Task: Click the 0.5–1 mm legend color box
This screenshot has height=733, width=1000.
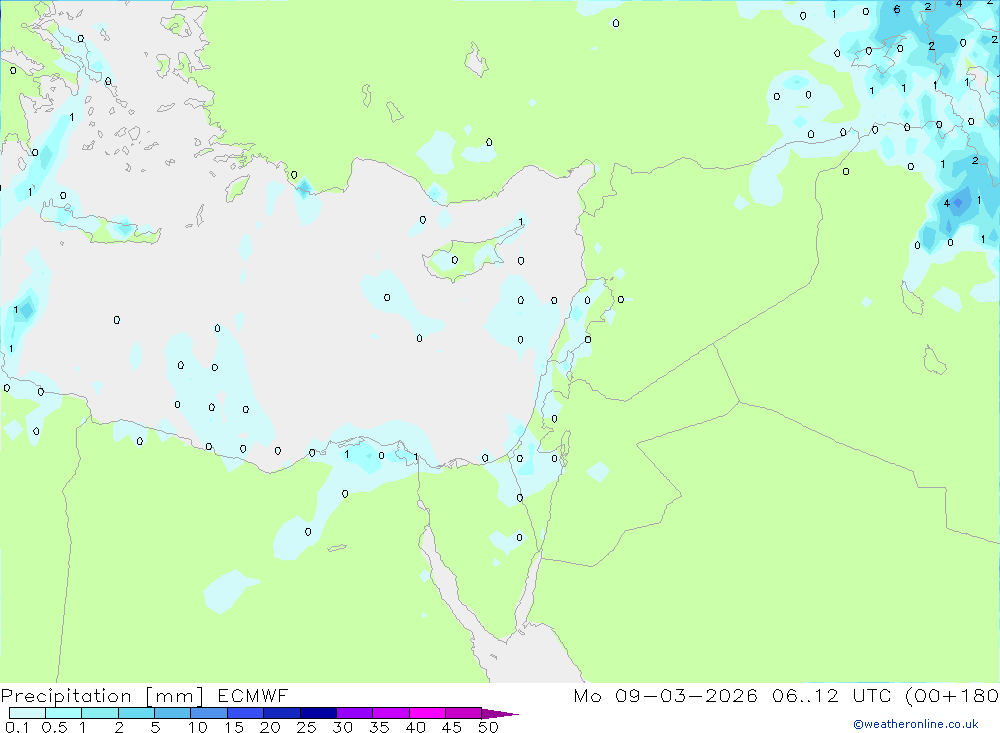Action: coord(63,713)
